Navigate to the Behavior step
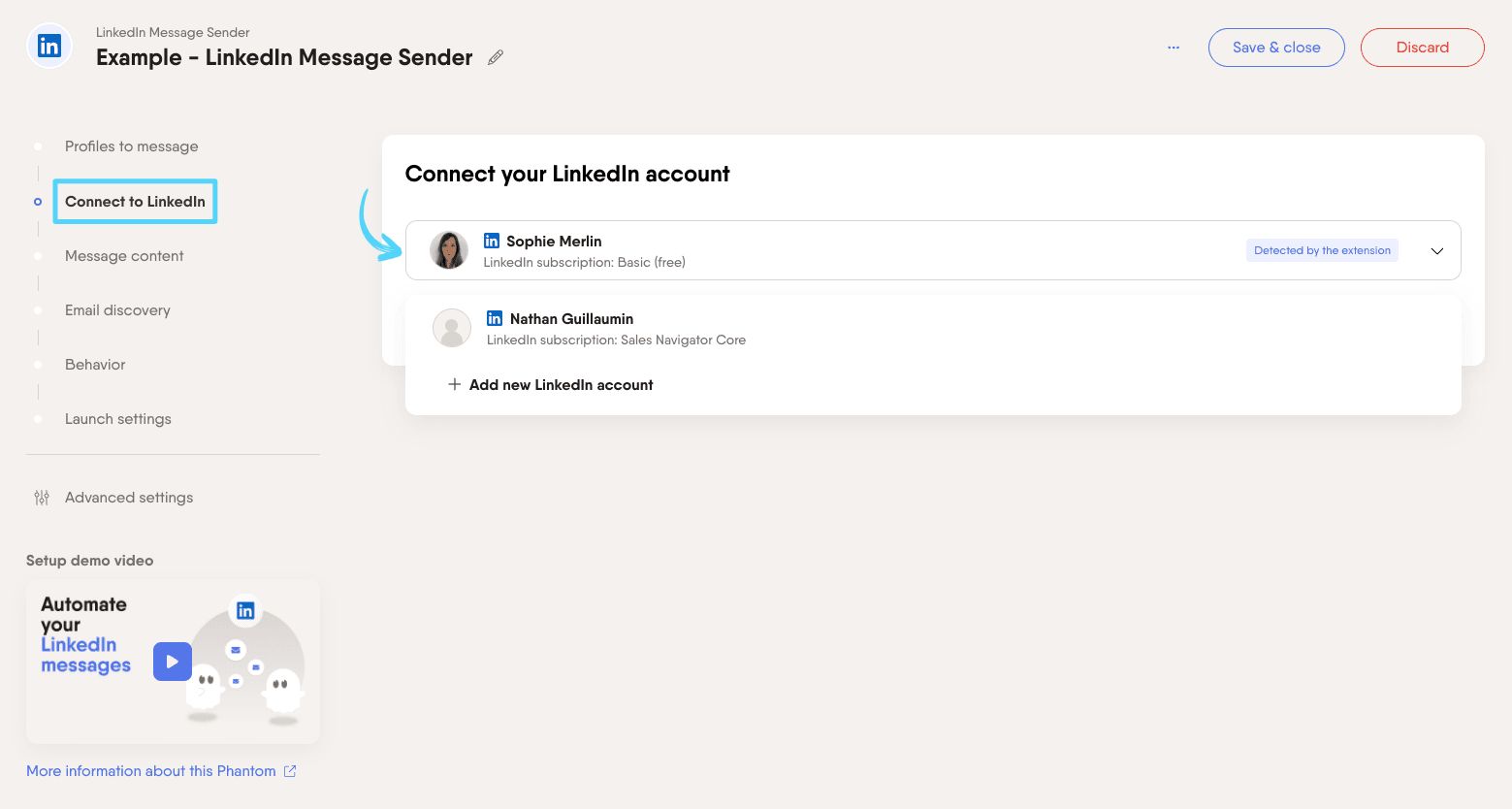This screenshot has width=1512, height=809. pyautogui.click(x=95, y=365)
